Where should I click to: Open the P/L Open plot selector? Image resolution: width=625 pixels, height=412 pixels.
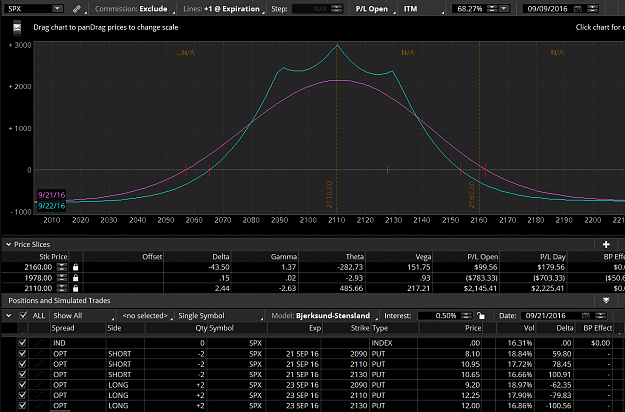click(x=374, y=9)
